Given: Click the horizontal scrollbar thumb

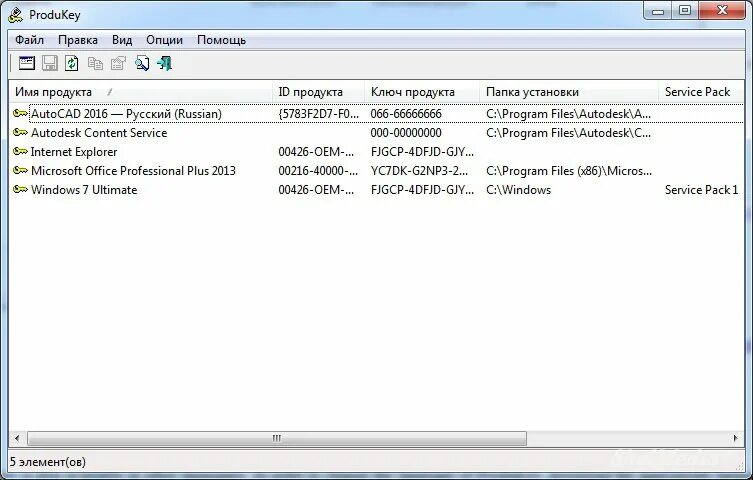Looking at the screenshot, I should tap(277, 438).
